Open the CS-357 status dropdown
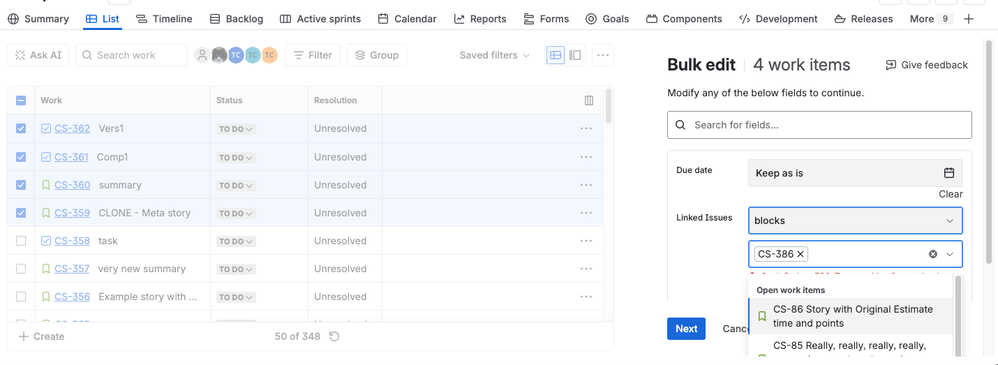998x365 pixels. (236, 269)
